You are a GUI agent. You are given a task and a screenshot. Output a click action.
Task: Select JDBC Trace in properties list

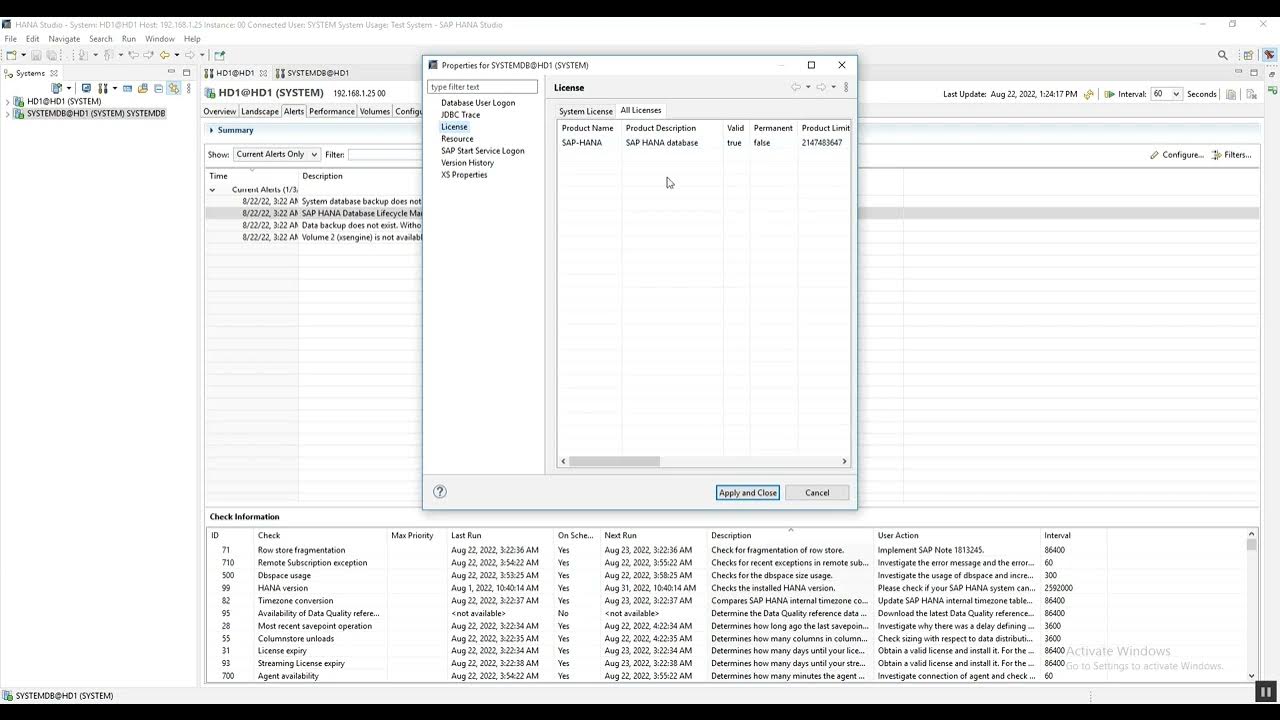[461, 115]
